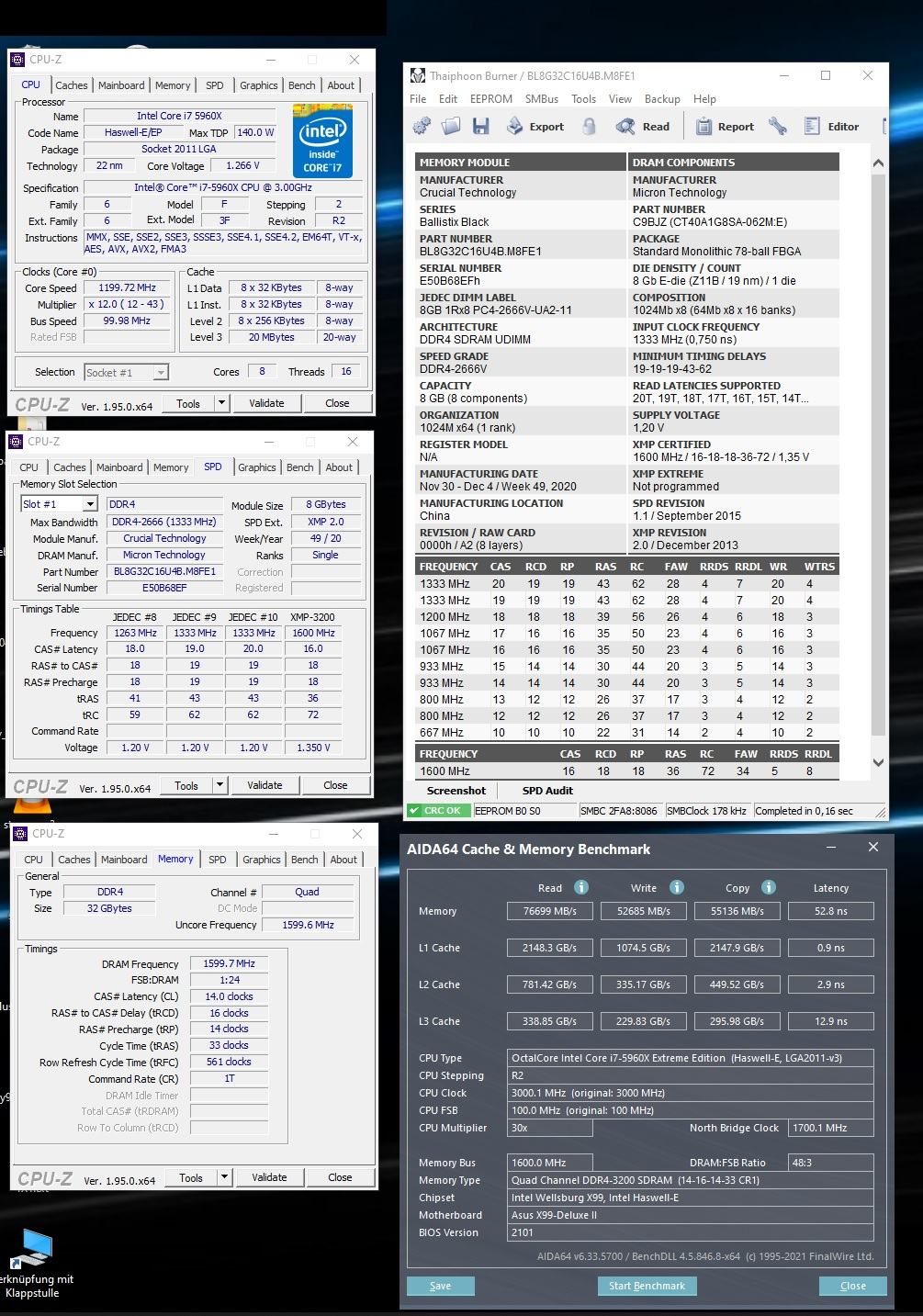923x1316 pixels.
Task: Click the Save button in AIDA64
Action: coord(441,1286)
